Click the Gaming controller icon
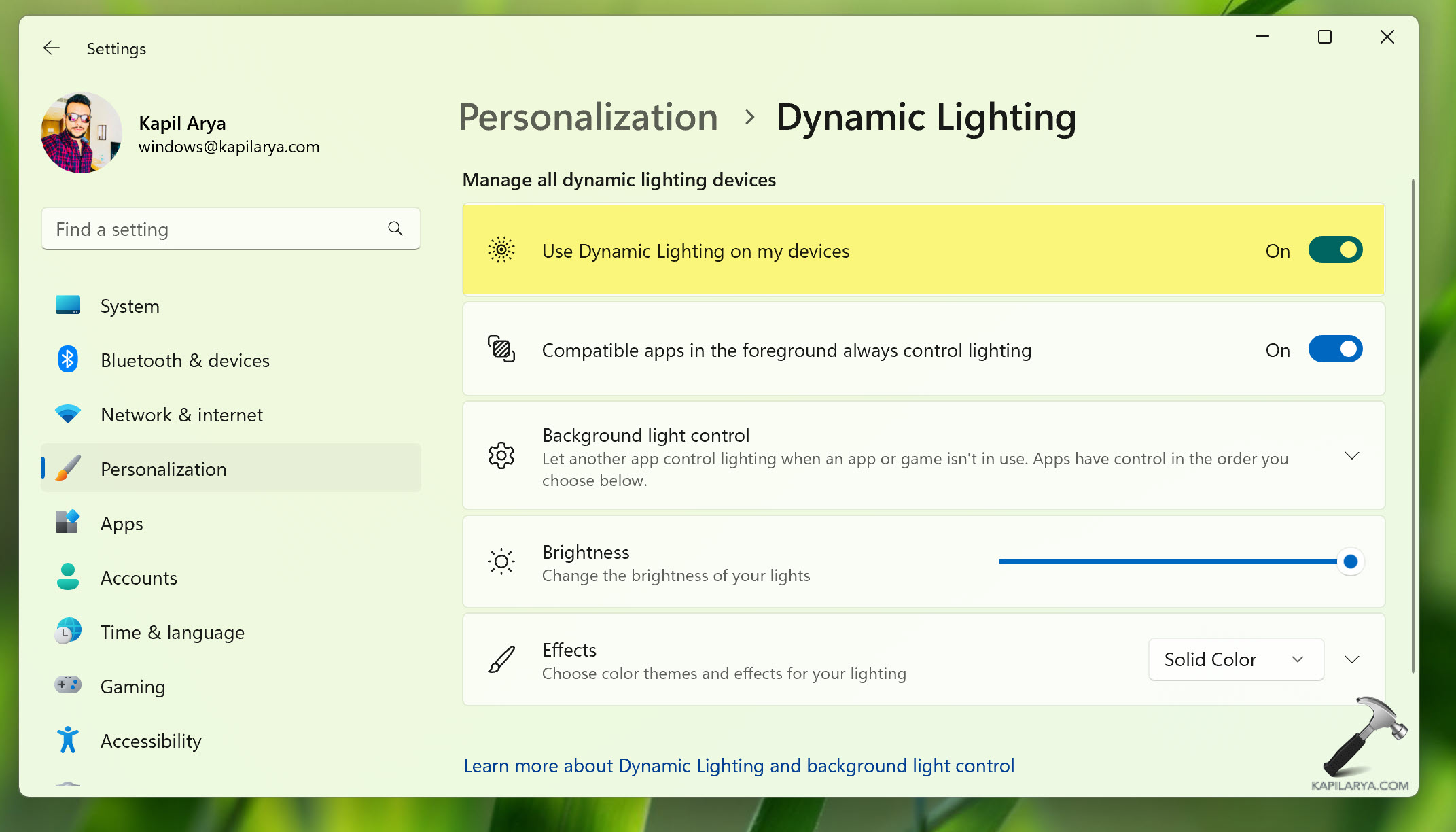Screen dimensions: 1456x832 [x=68, y=685]
